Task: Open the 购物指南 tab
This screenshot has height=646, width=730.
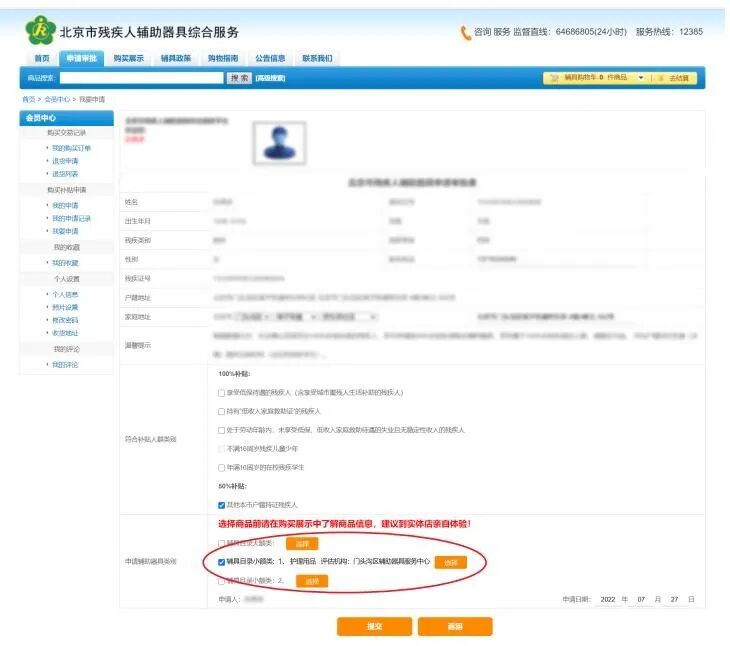Action: click(x=223, y=58)
